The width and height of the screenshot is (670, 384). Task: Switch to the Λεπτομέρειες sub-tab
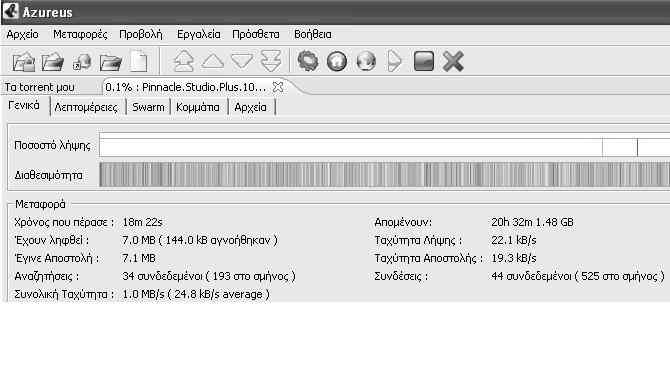point(86,107)
